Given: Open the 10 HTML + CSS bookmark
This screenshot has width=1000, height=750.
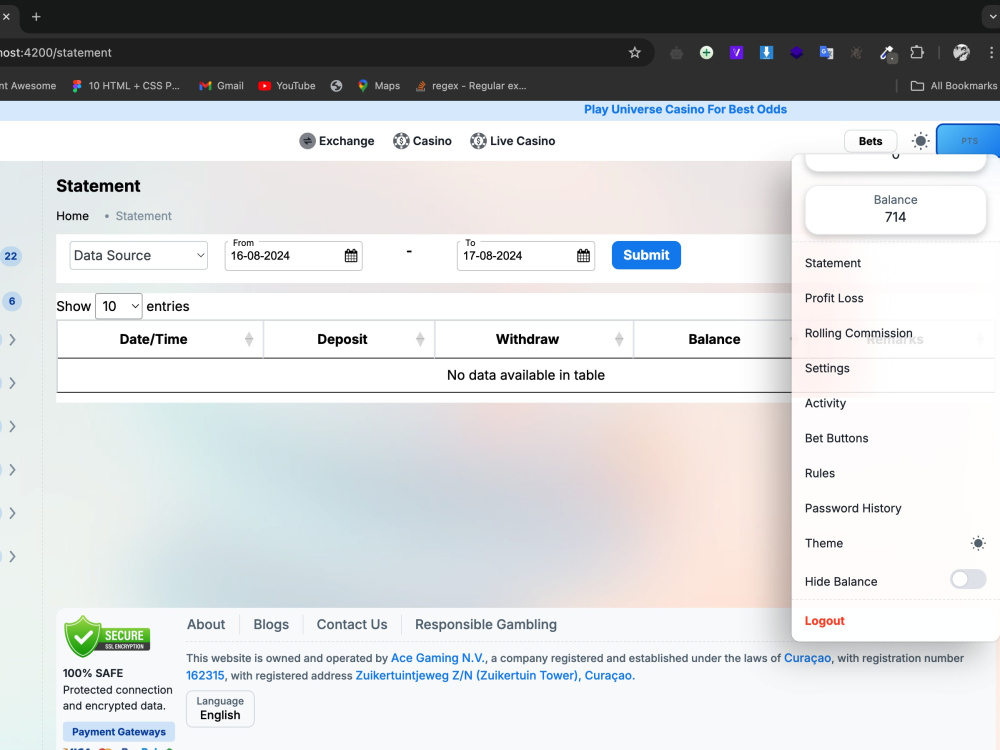Looking at the screenshot, I should (x=126, y=86).
